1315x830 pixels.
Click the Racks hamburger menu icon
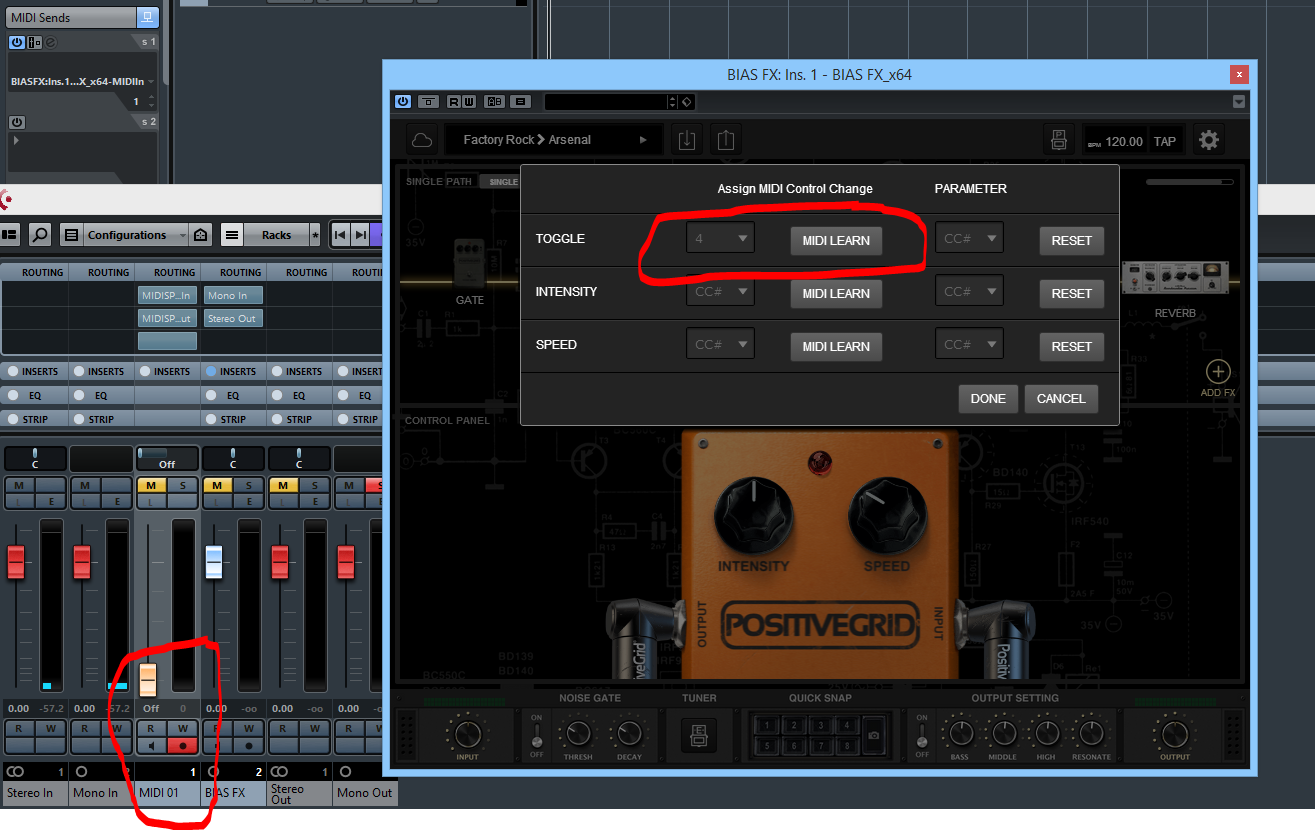(x=232, y=235)
